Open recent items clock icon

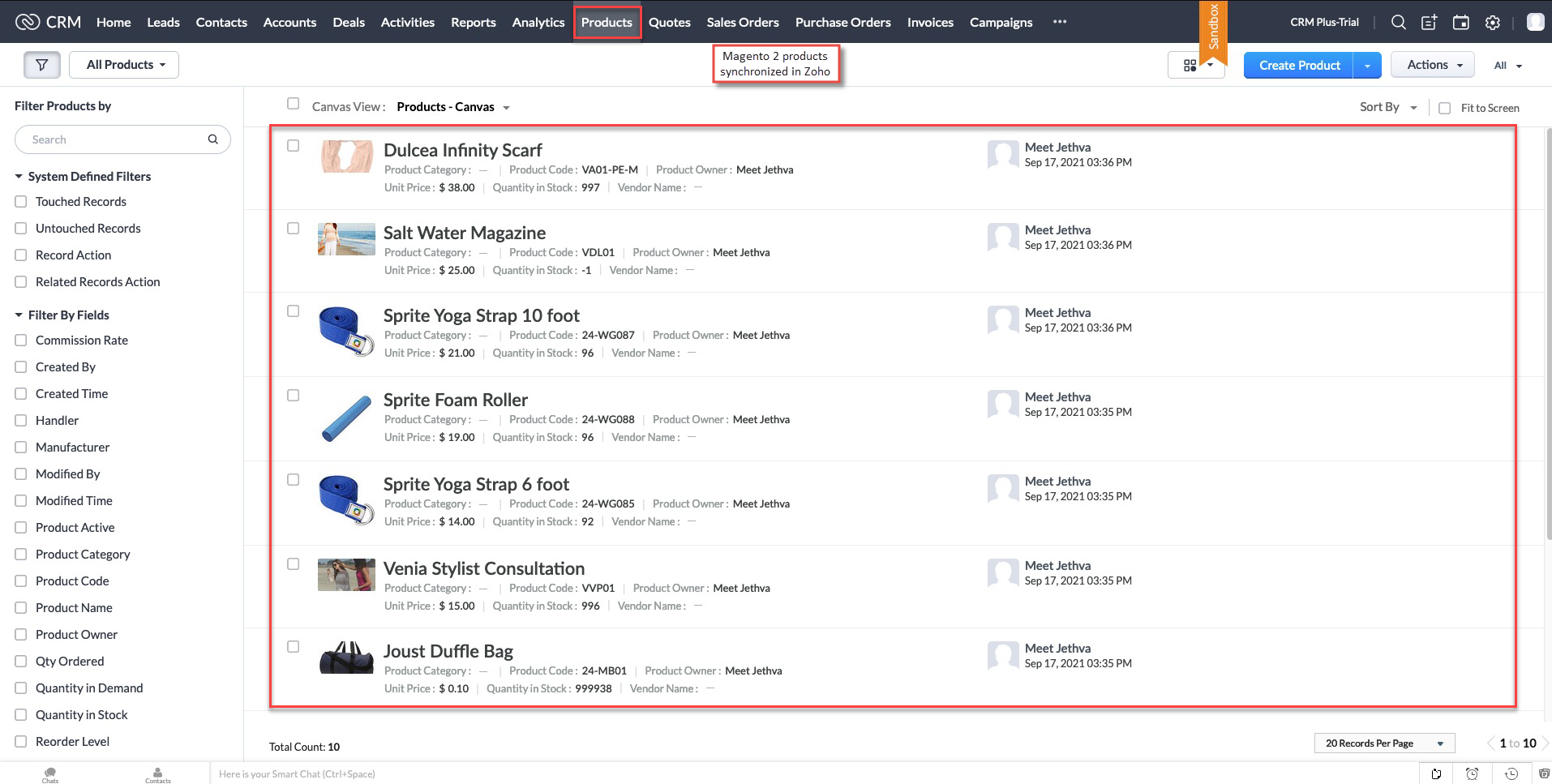point(1512,773)
